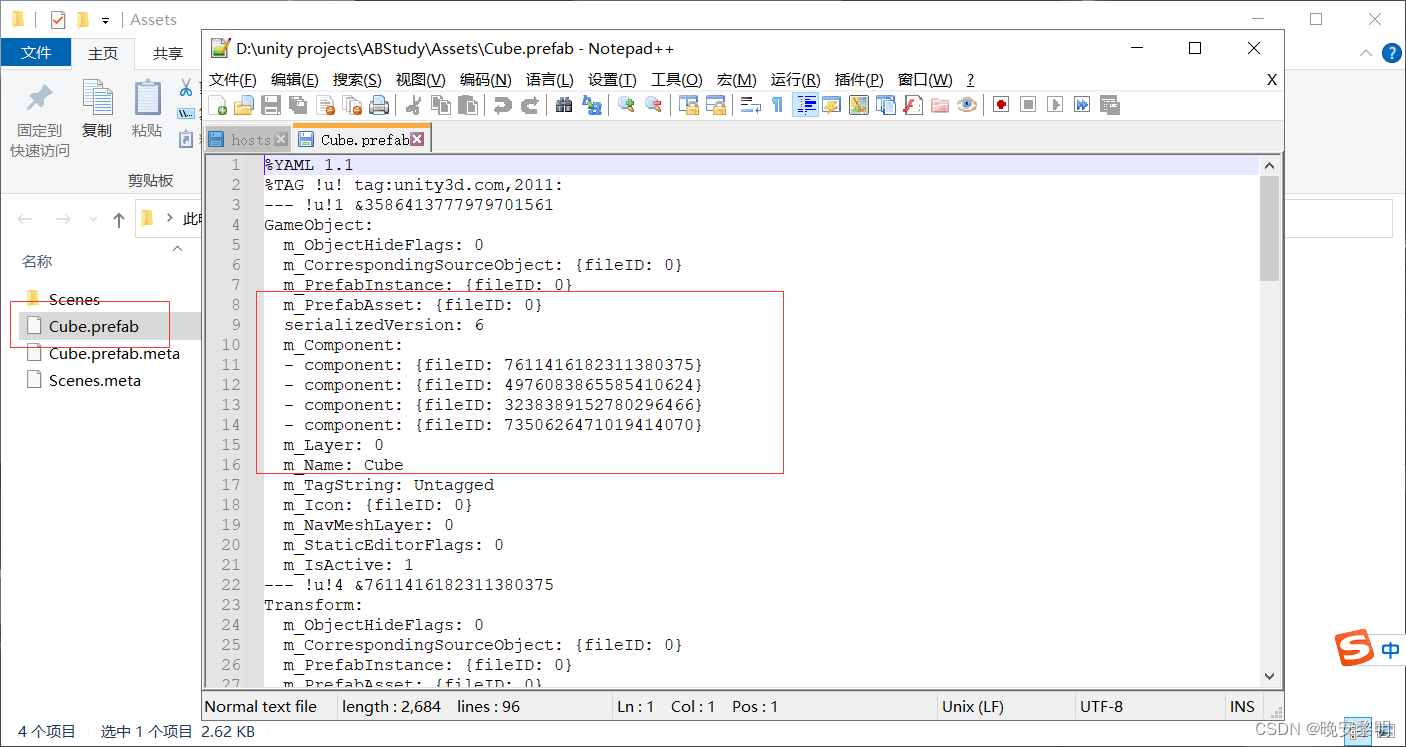Click the Zoom Out magnifier icon
Viewport: 1406px width, 747px height.
click(x=653, y=105)
